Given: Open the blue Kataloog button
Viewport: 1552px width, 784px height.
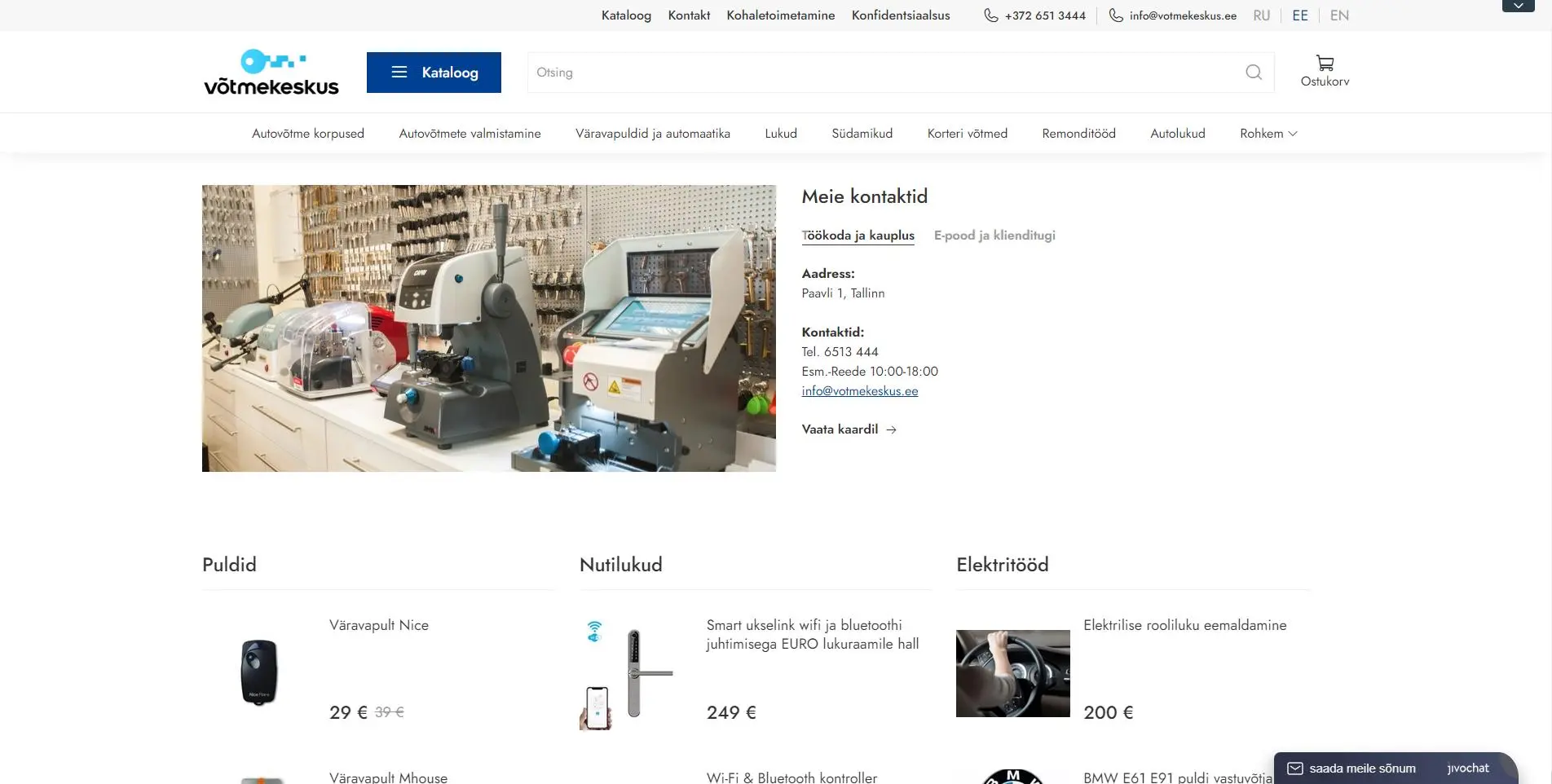Looking at the screenshot, I should tap(434, 73).
